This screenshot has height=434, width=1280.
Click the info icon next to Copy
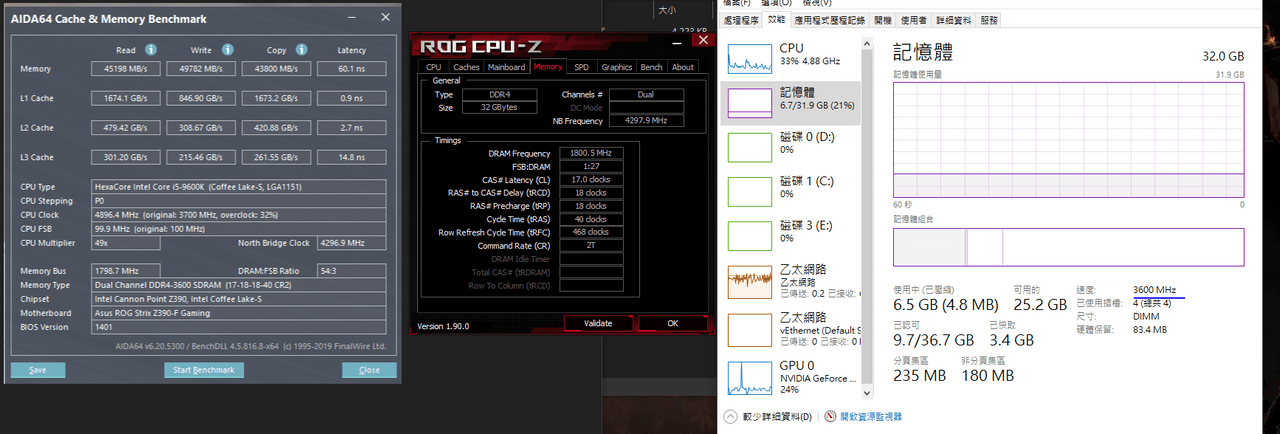300,49
